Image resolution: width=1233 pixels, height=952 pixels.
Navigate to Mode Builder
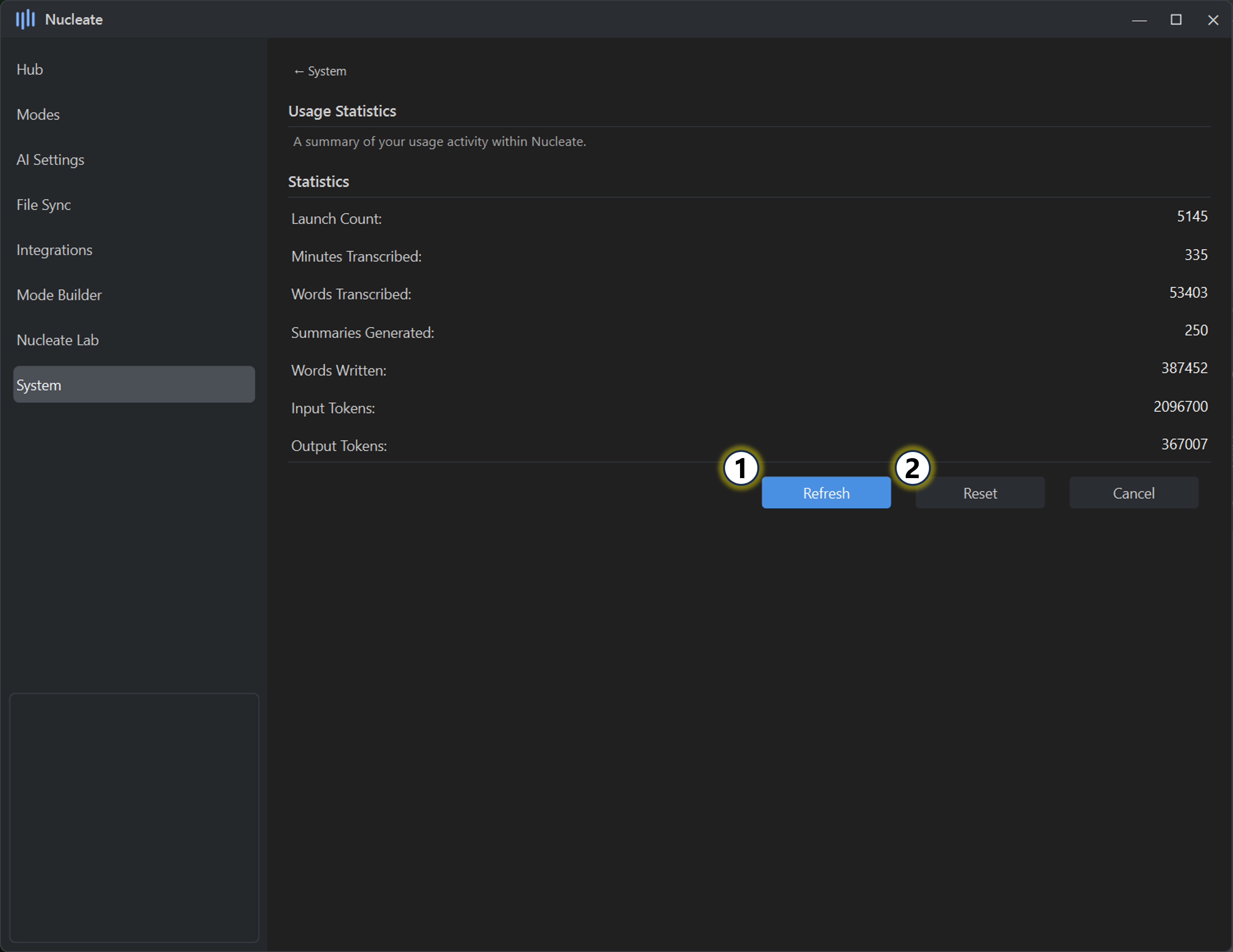click(59, 295)
